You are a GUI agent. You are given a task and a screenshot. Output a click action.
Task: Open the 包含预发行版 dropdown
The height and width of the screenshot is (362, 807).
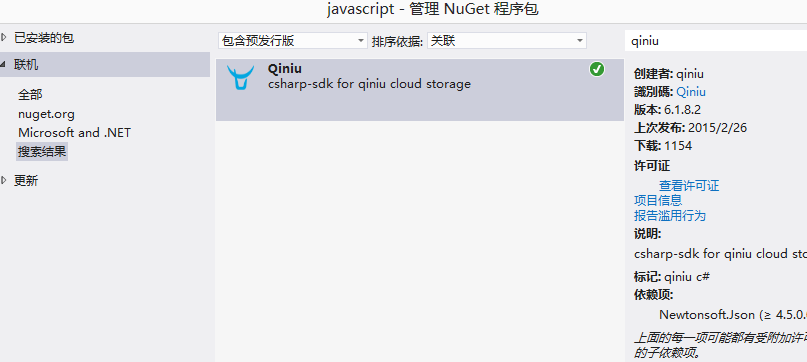tap(292, 41)
